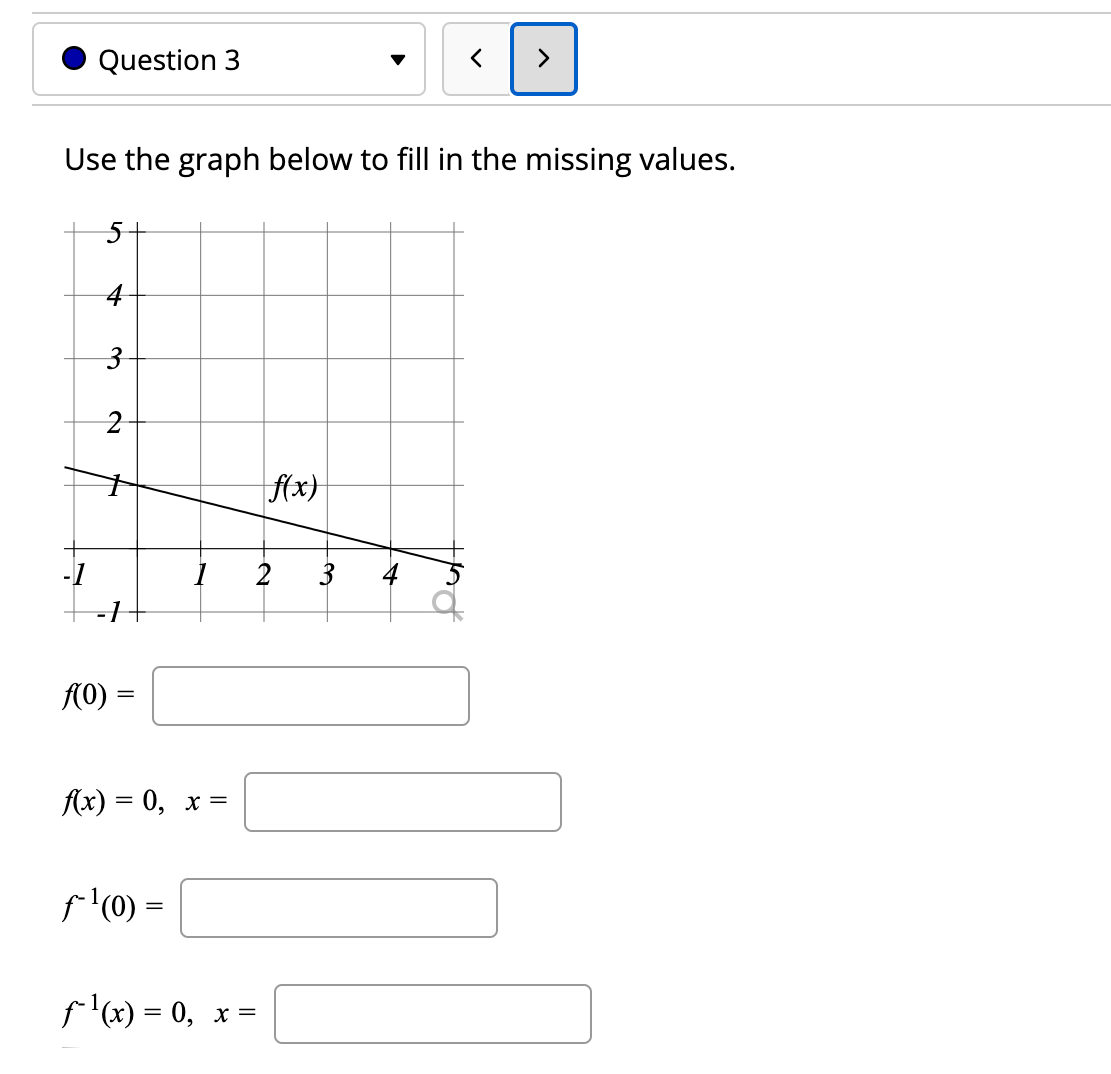Screen dimensions: 1111x1074
Task: Click the f(0) answer input box
Action: (310, 696)
